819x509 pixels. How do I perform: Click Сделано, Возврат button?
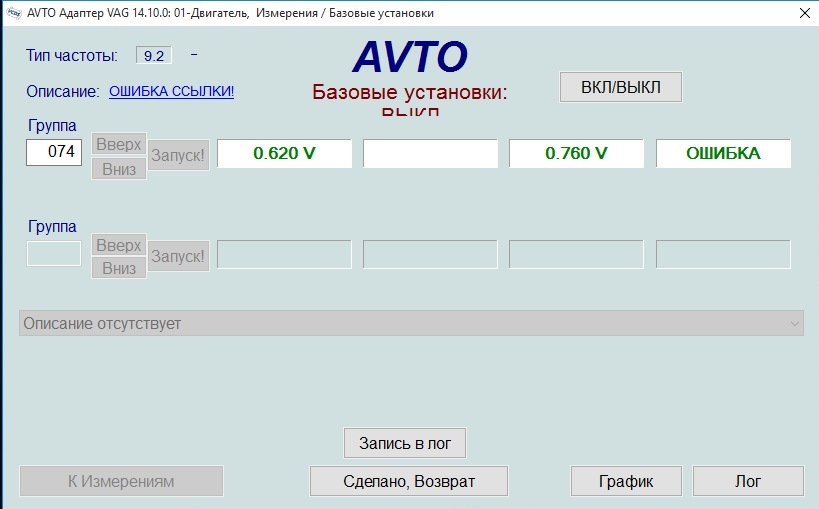pos(409,481)
